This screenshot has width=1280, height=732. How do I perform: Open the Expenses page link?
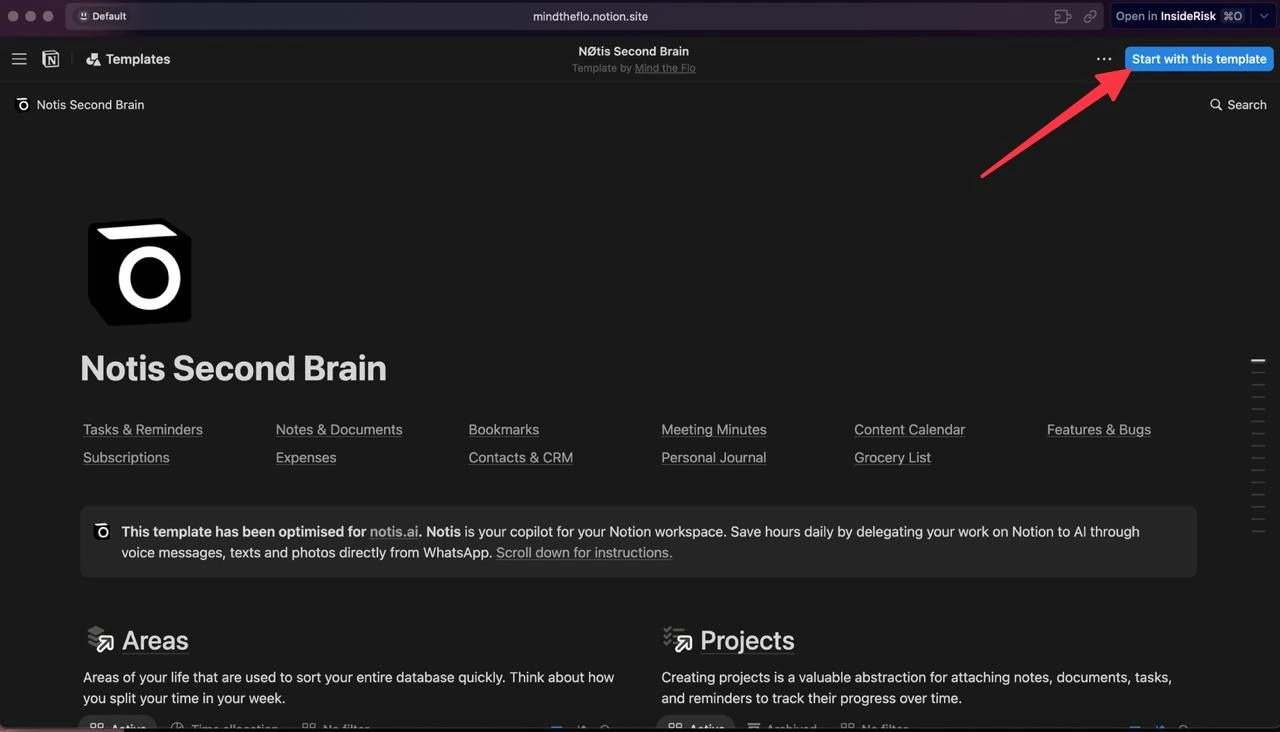coord(306,457)
